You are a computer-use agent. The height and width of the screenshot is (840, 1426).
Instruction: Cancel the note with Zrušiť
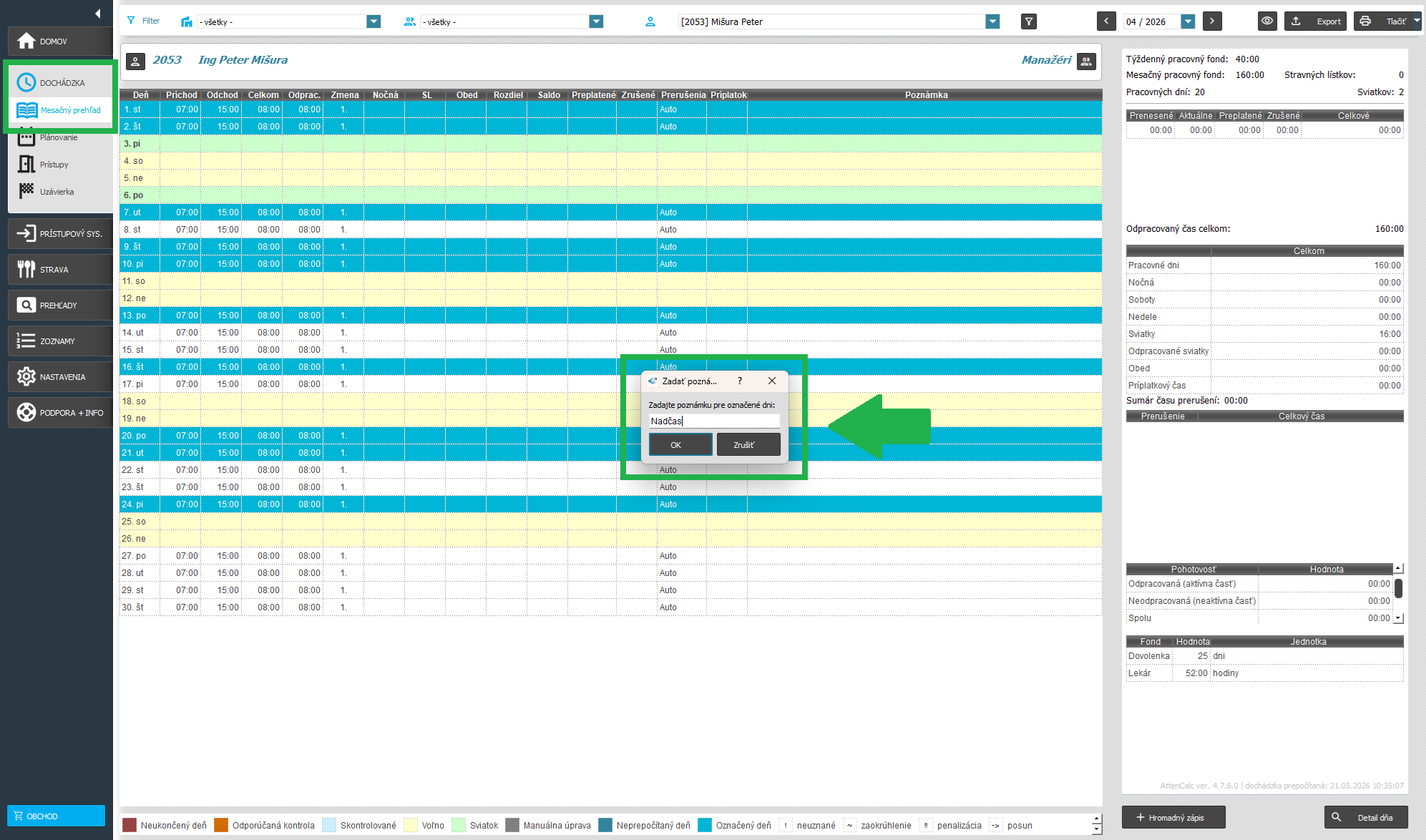[748, 445]
